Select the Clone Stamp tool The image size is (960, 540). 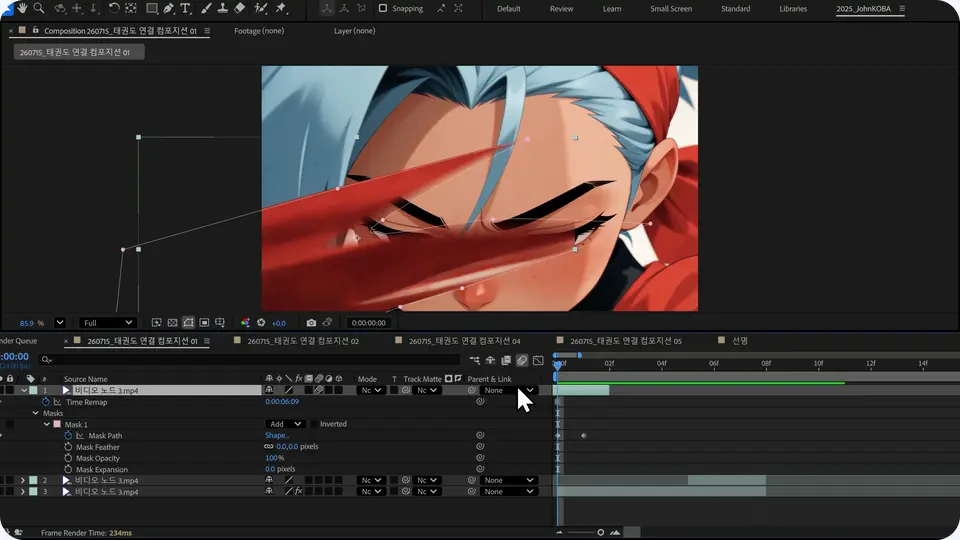223,8
